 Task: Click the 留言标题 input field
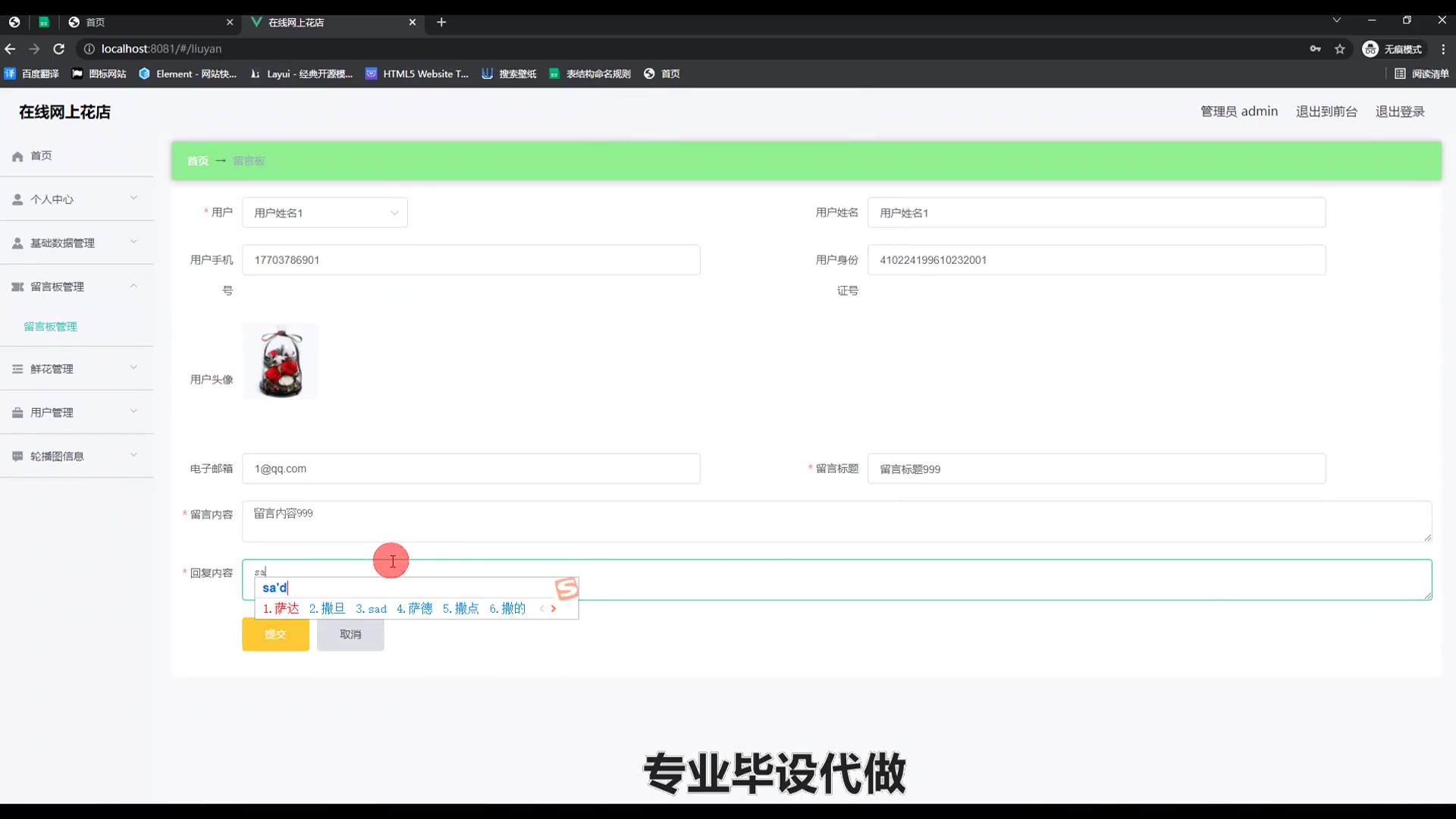tap(1096, 469)
